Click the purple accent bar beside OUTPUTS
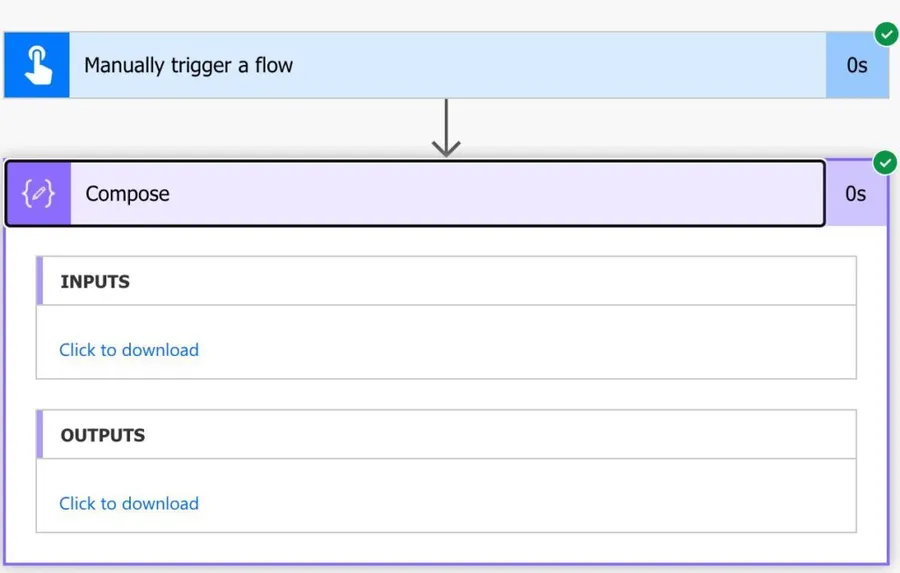 click(x=40, y=434)
